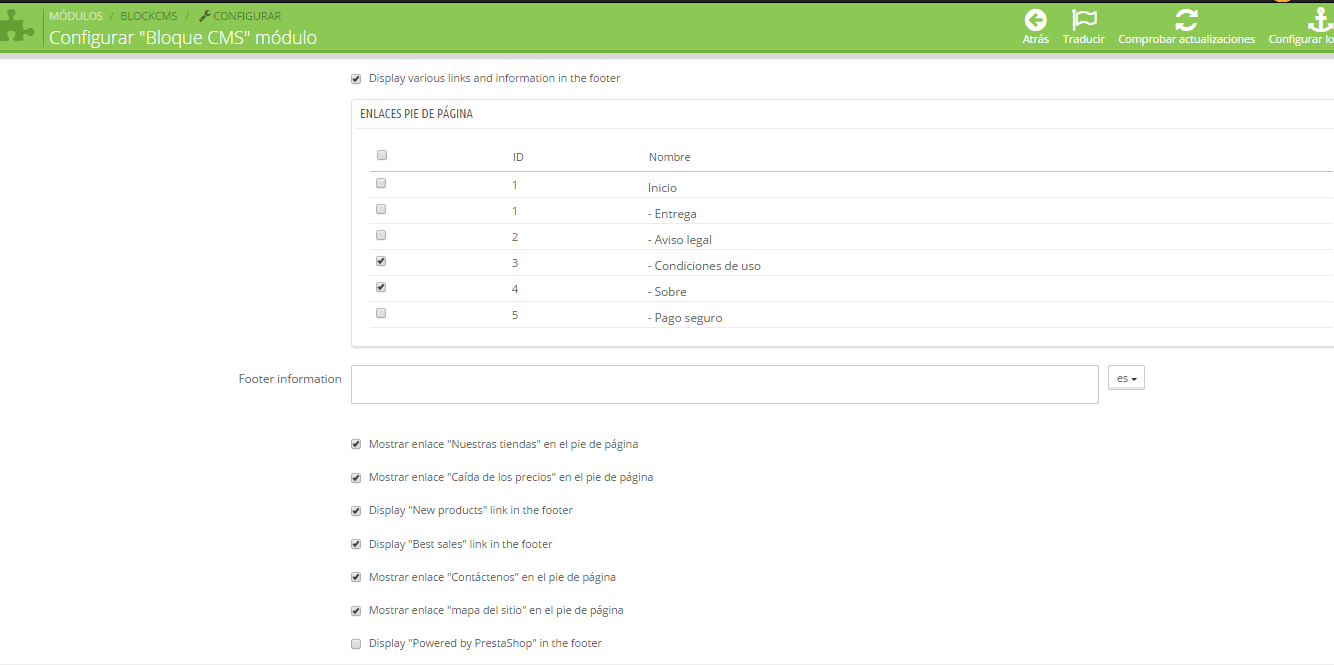Screen dimensions: 1334x665
Task: Uncheck Display 'Best sales' link checkbox
Action: (x=356, y=545)
